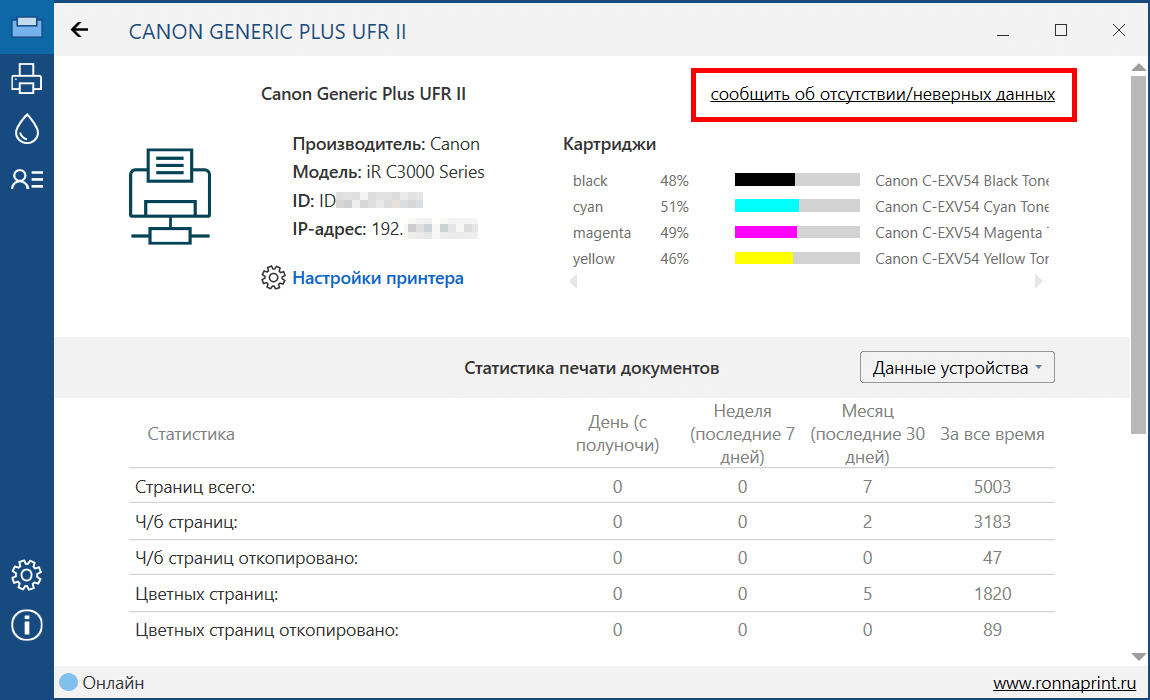Open the users list in the sidebar

[x=26, y=179]
